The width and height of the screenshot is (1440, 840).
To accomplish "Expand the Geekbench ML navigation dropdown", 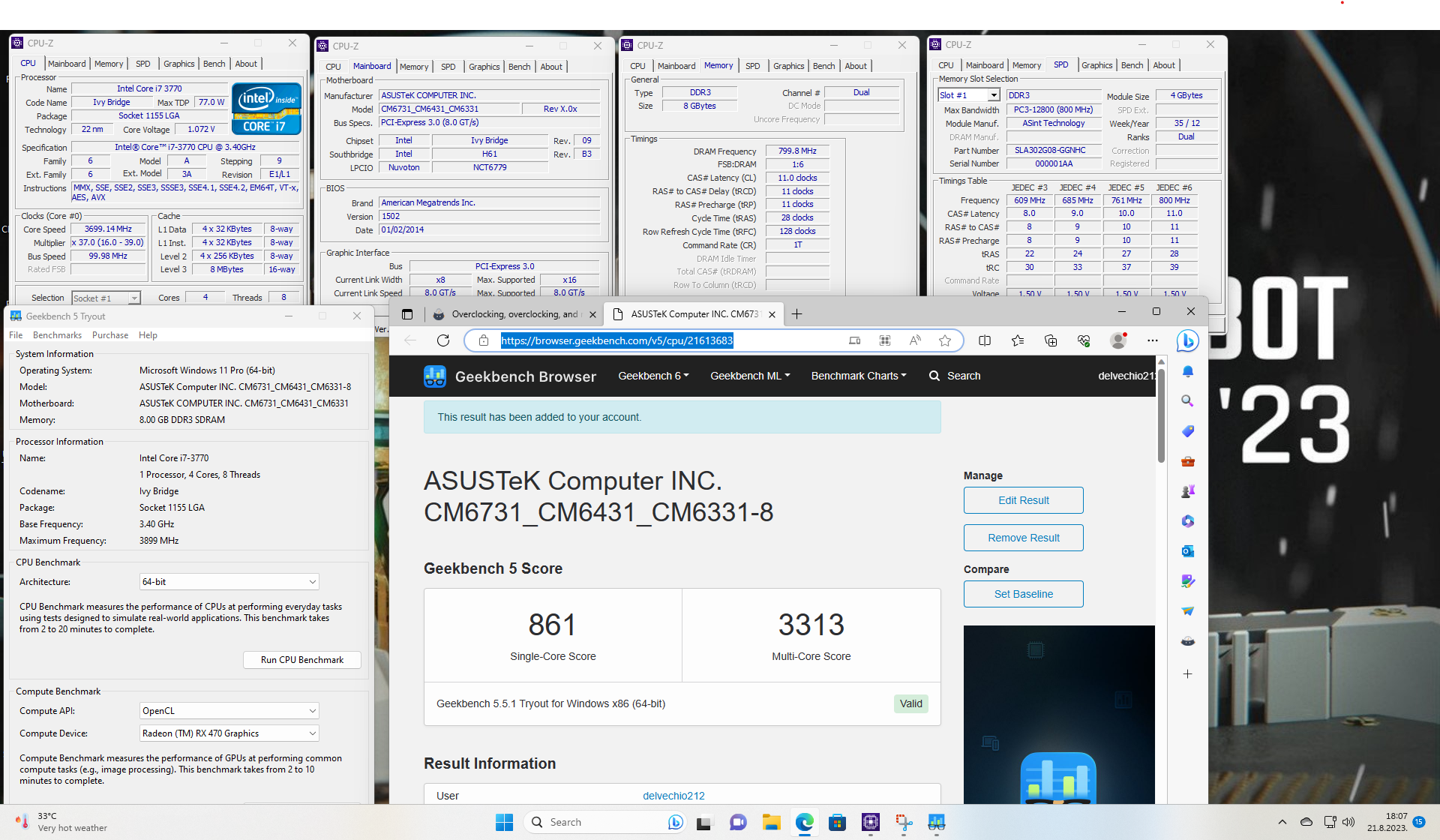I will coord(750,376).
